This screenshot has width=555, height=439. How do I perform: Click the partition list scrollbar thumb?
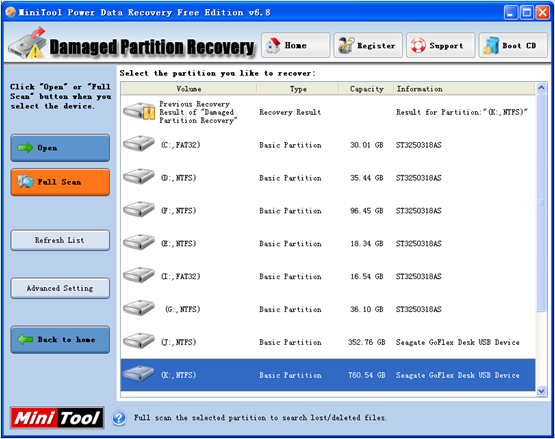541,203
